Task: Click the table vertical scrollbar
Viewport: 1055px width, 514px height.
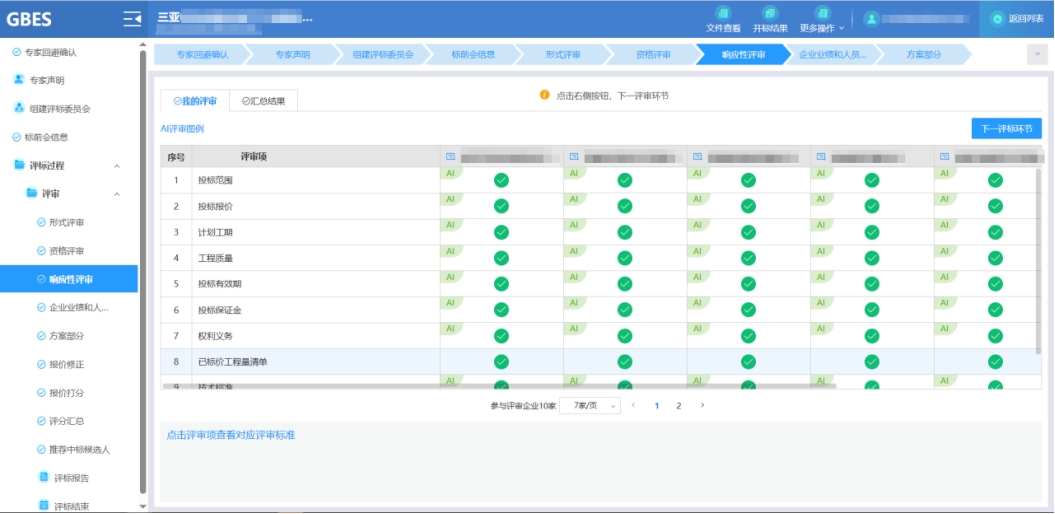Action: [x=1039, y=261]
